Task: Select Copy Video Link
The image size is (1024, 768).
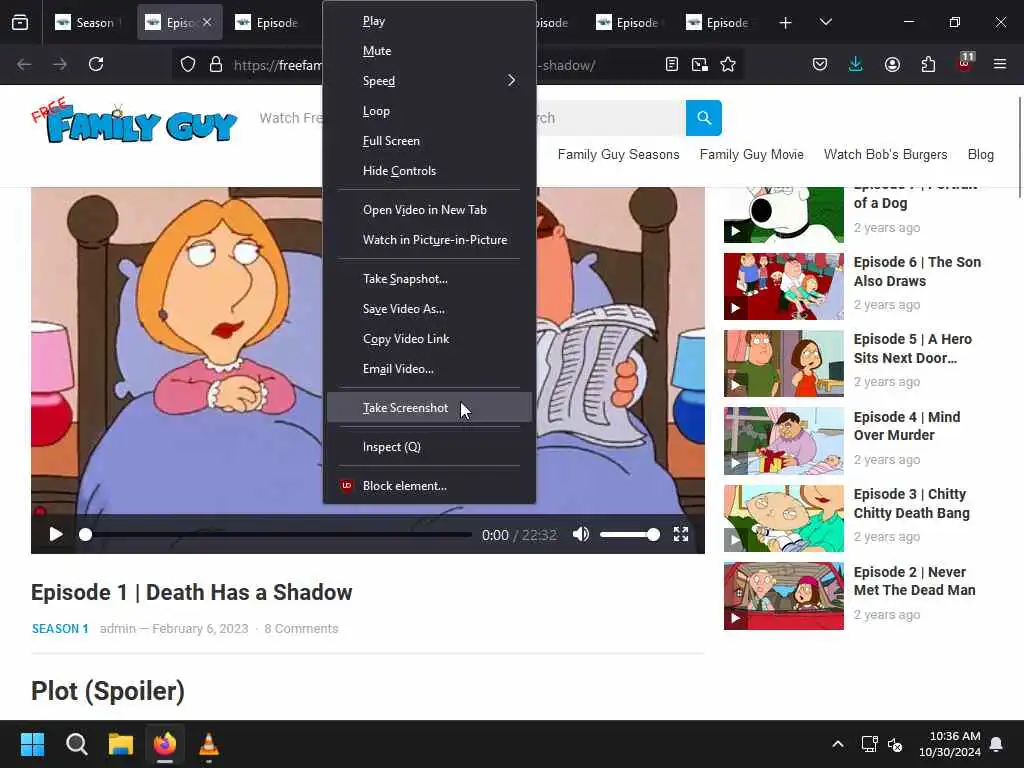Action: click(429, 339)
